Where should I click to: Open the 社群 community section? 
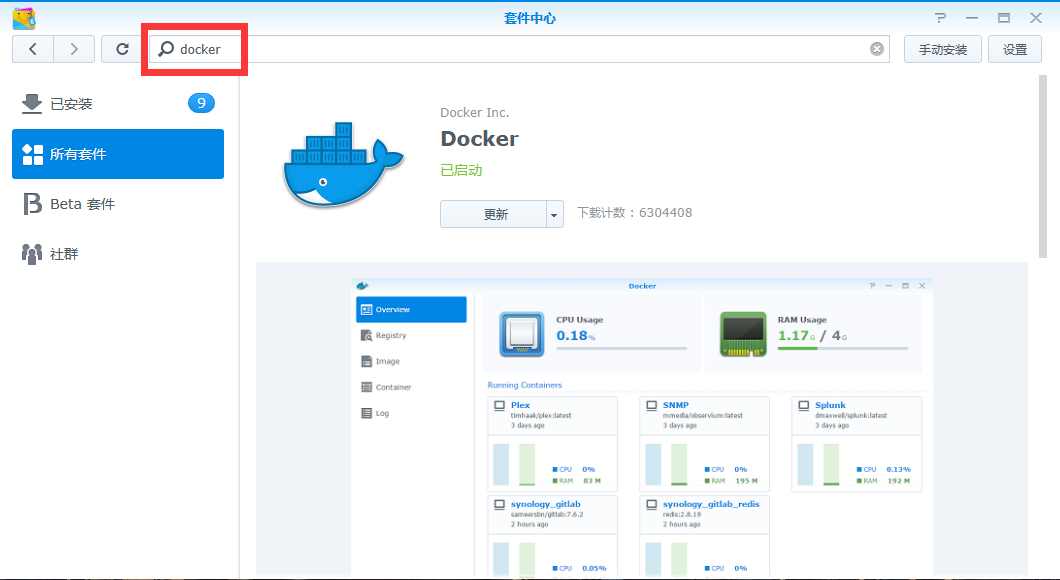[x=64, y=254]
